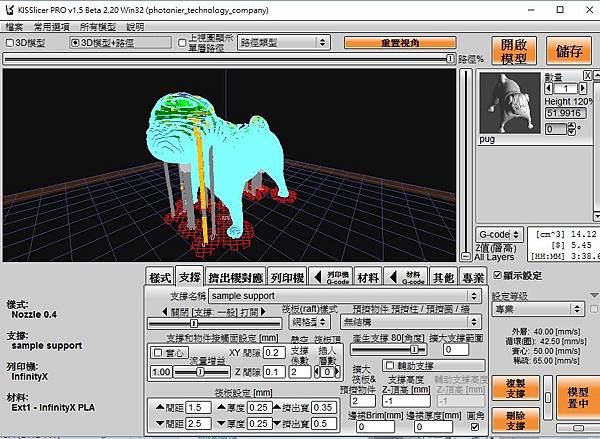Open the 路徑類型 dropdown
Image resolution: width=600 pixels, height=439 pixels.
pos(284,42)
